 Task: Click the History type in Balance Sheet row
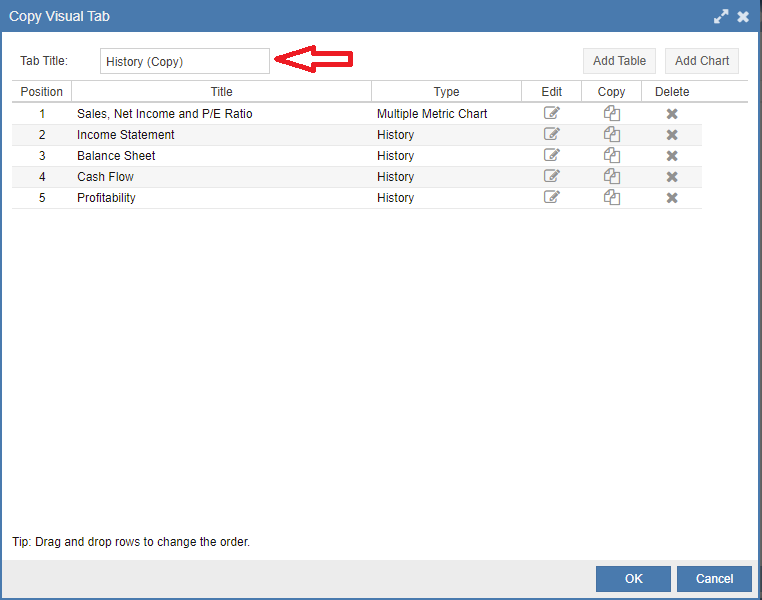pos(396,156)
